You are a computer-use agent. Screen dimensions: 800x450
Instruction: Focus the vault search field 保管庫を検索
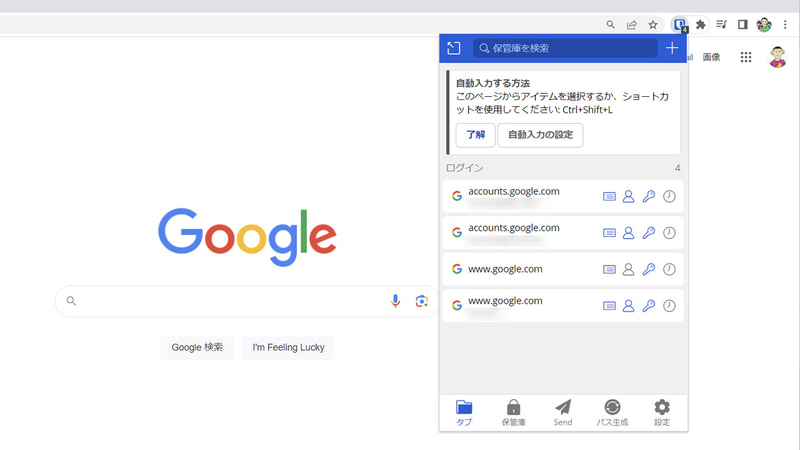(x=565, y=48)
